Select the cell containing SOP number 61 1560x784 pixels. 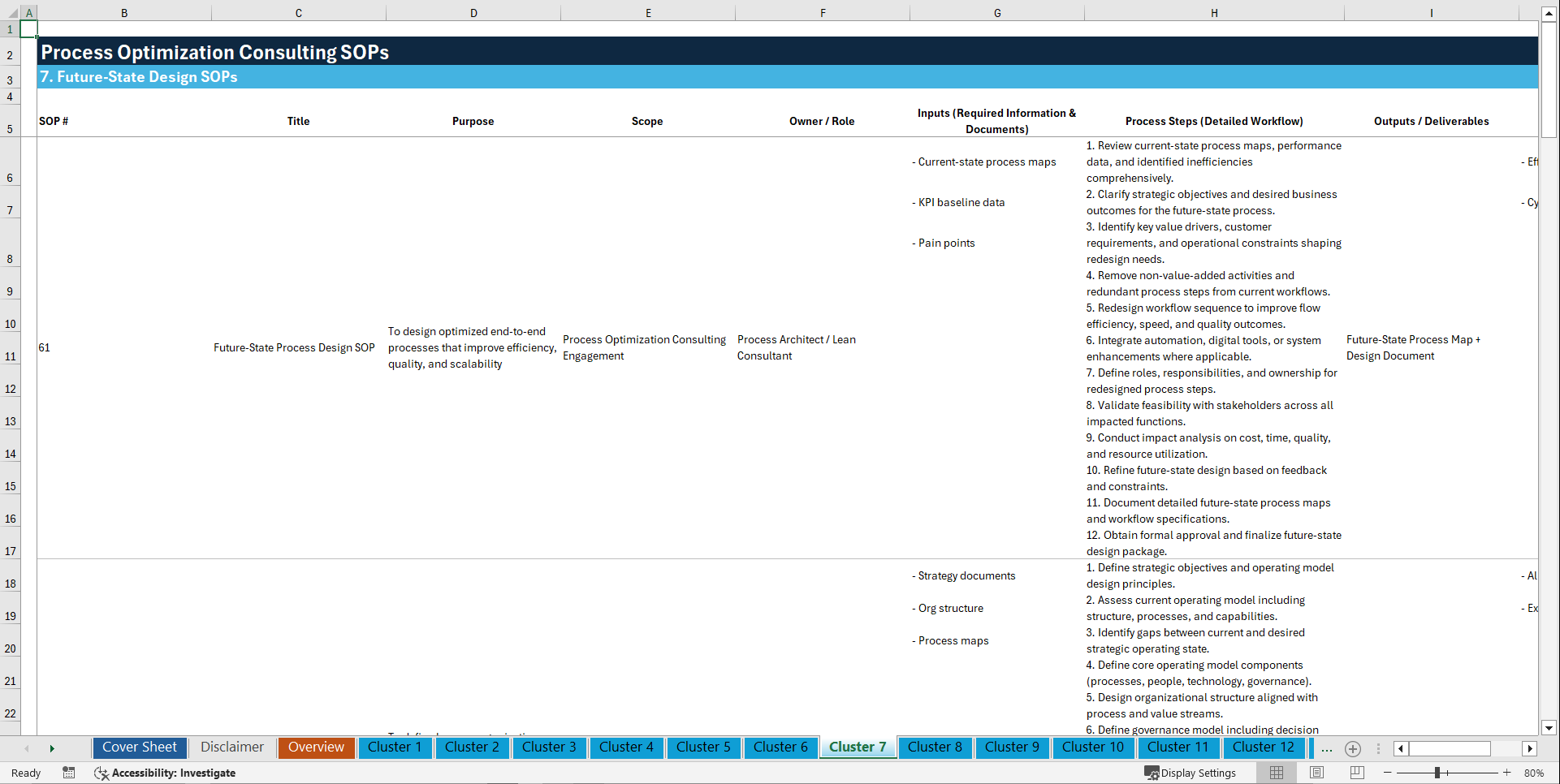pos(124,348)
